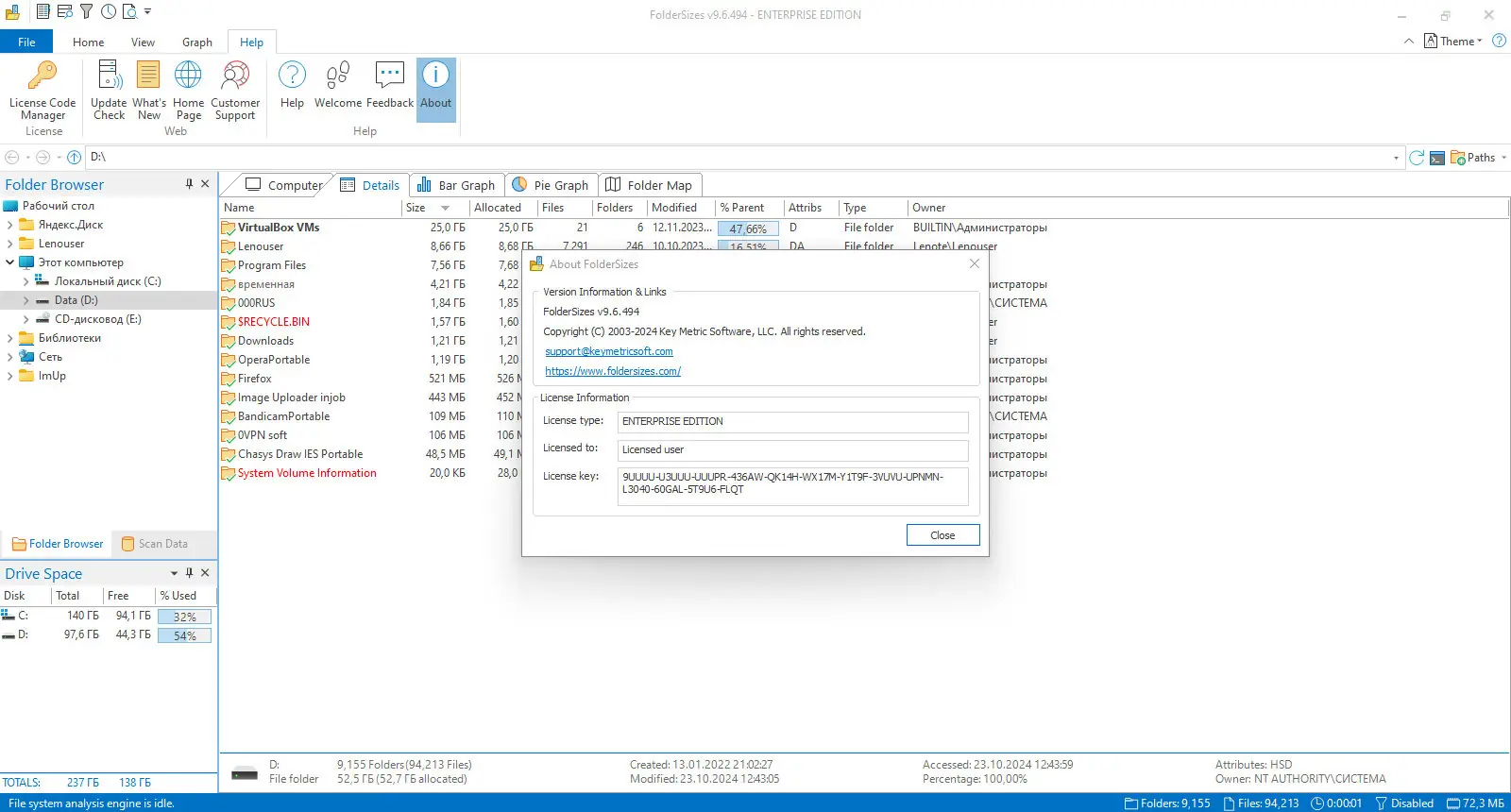Viewport: 1511px width, 812px height.
Task: Click the Disabled filter status item
Action: click(1404, 804)
